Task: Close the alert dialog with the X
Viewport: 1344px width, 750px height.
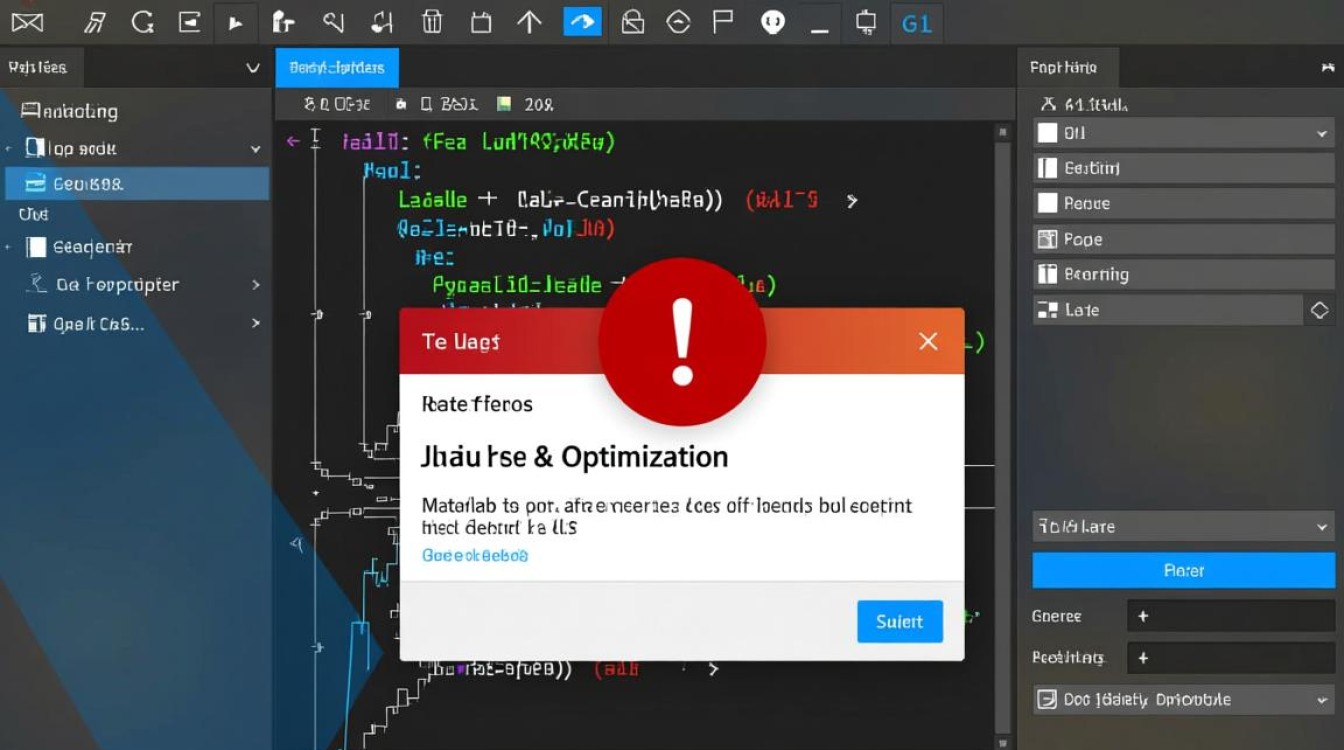Action: pos(928,342)
